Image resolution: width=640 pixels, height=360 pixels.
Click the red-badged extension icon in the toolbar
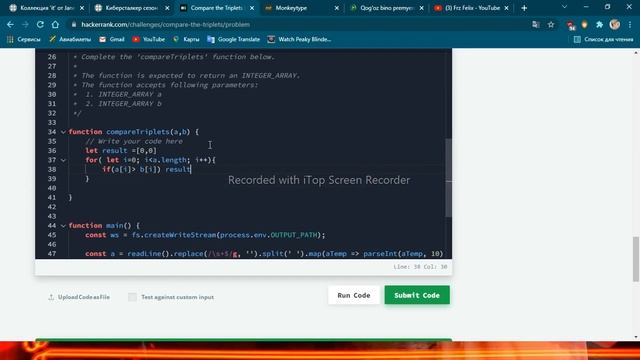tap(570, 25)
